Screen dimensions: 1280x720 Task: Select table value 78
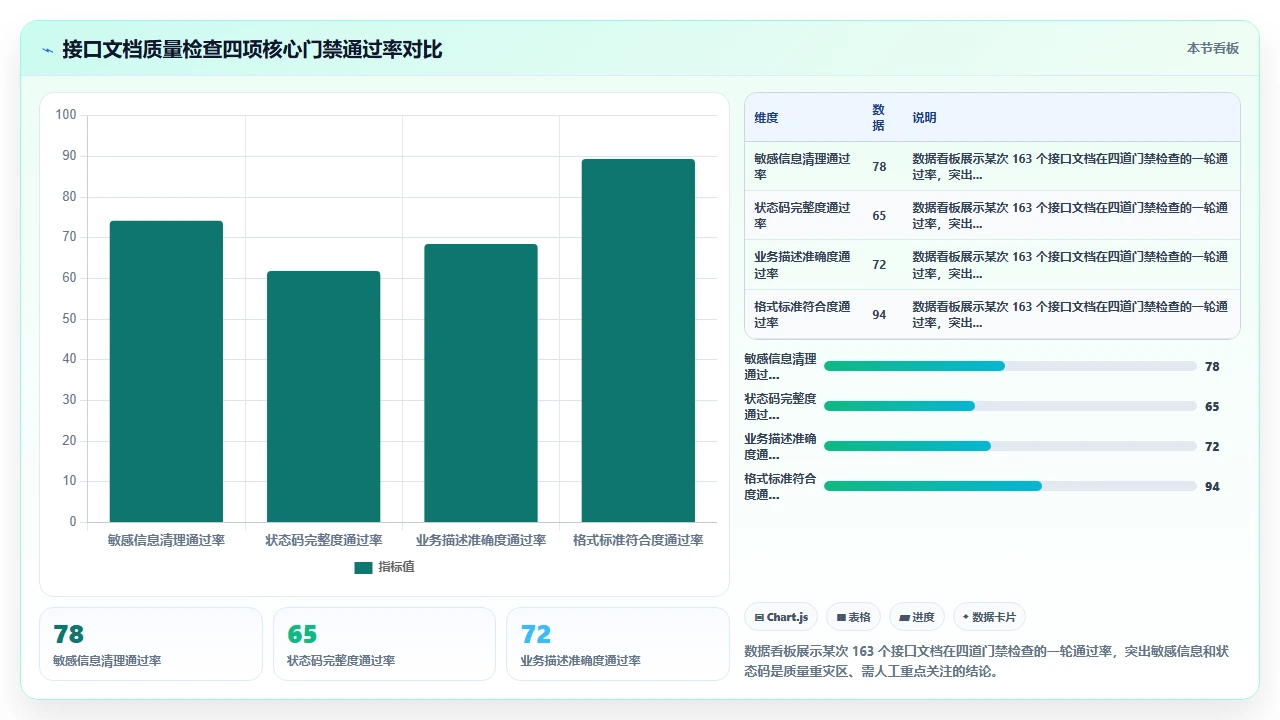point(879,167)
